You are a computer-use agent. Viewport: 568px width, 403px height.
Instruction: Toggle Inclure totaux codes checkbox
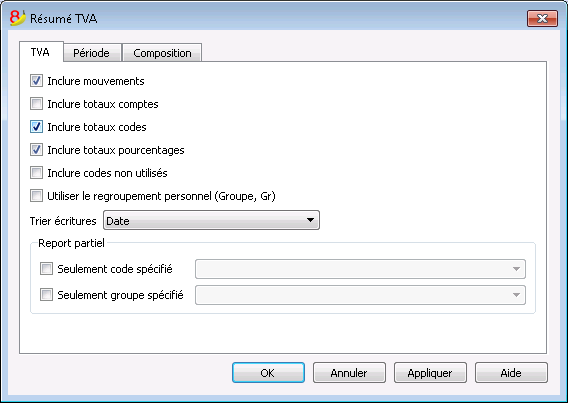pos(36,127)
